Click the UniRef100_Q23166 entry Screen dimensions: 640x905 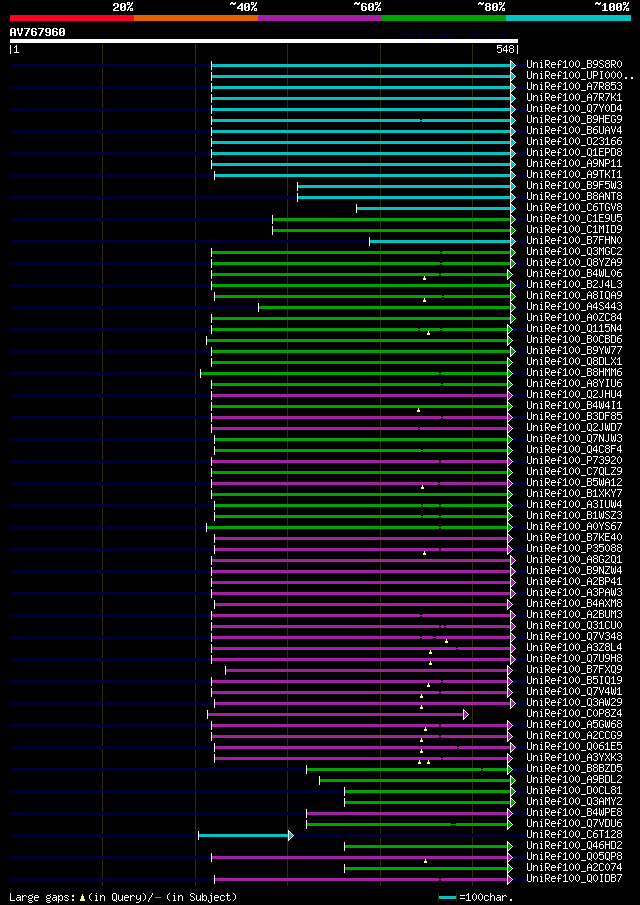(574, 141)
